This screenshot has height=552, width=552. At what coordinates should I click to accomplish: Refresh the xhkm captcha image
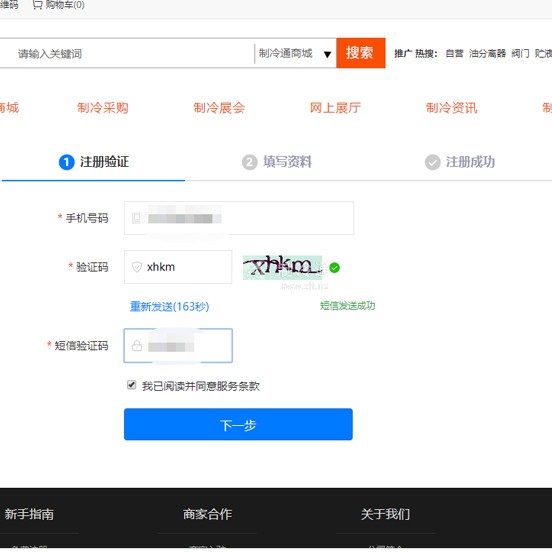283,268
